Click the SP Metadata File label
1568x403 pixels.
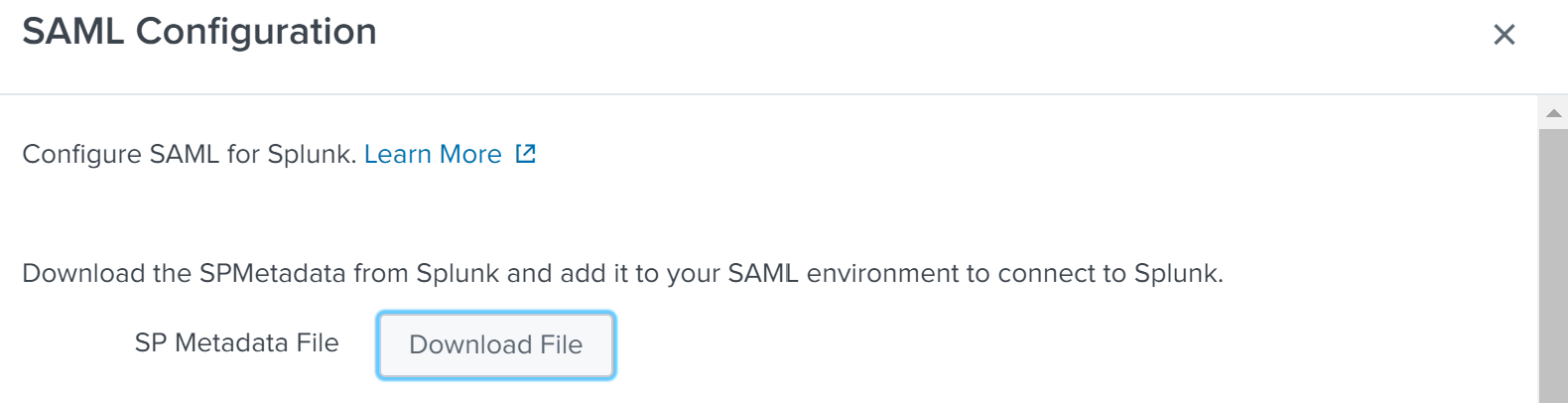pos(236,342)
